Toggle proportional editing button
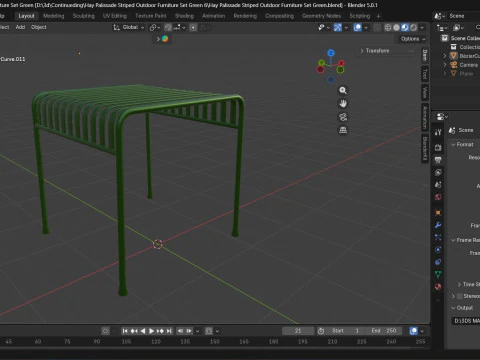Screen dimensions: 480x360 tap(193, 27)
